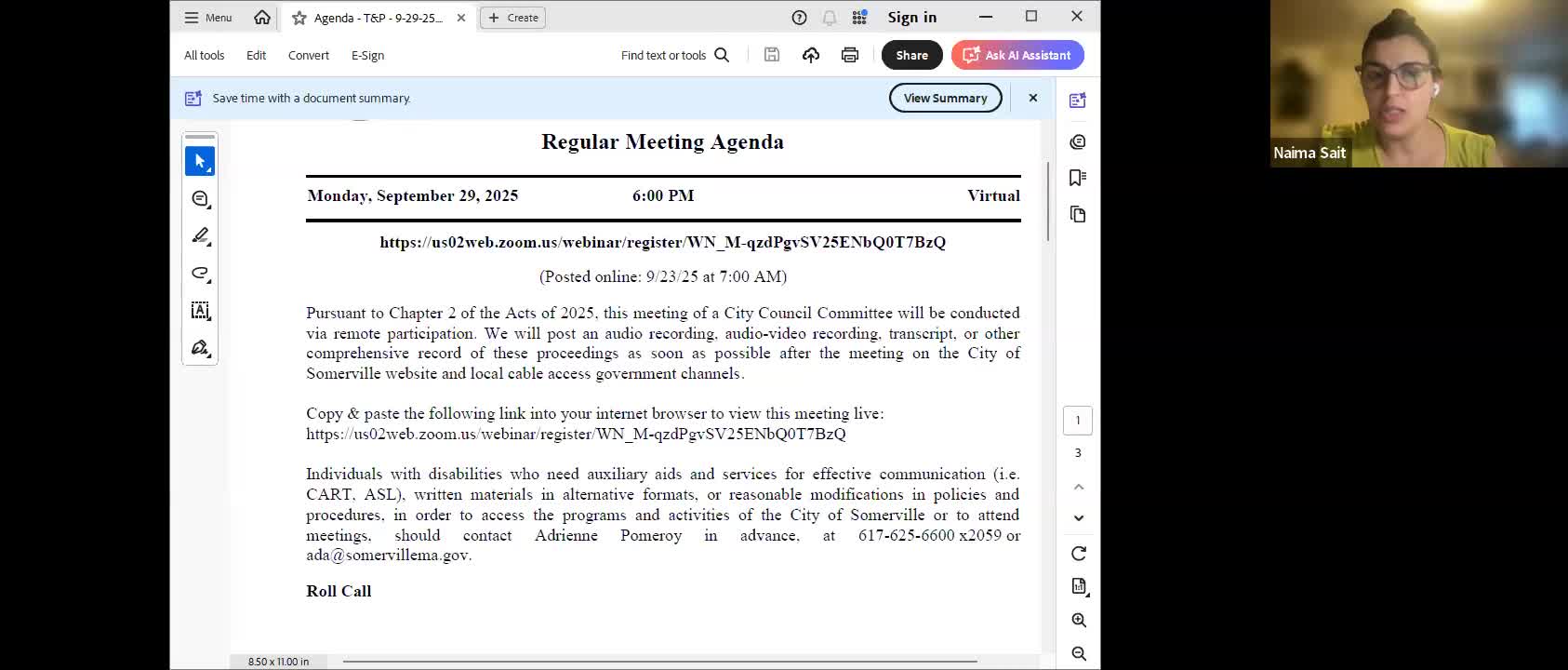Maximize the Acrobat window
Image resolution: width=1568 pixels, height=670 pixels.
point(1031,17)
